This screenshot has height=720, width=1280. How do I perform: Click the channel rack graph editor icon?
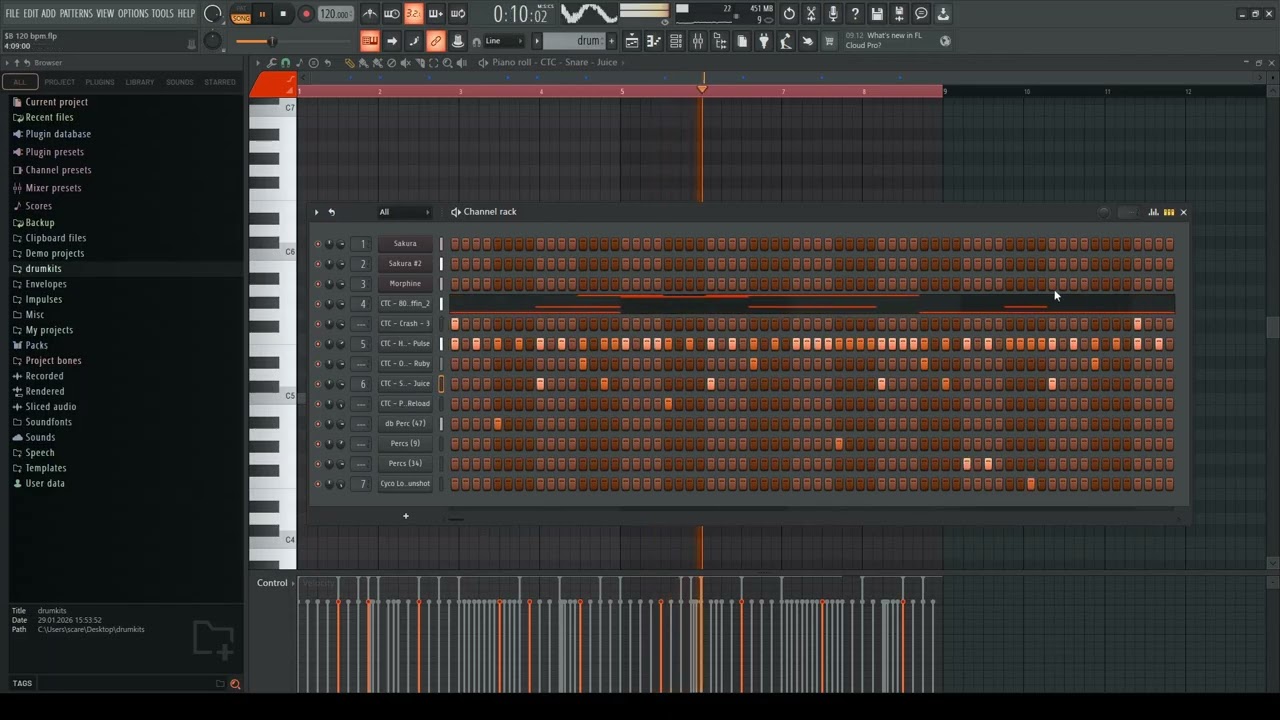pos(1153,212)
